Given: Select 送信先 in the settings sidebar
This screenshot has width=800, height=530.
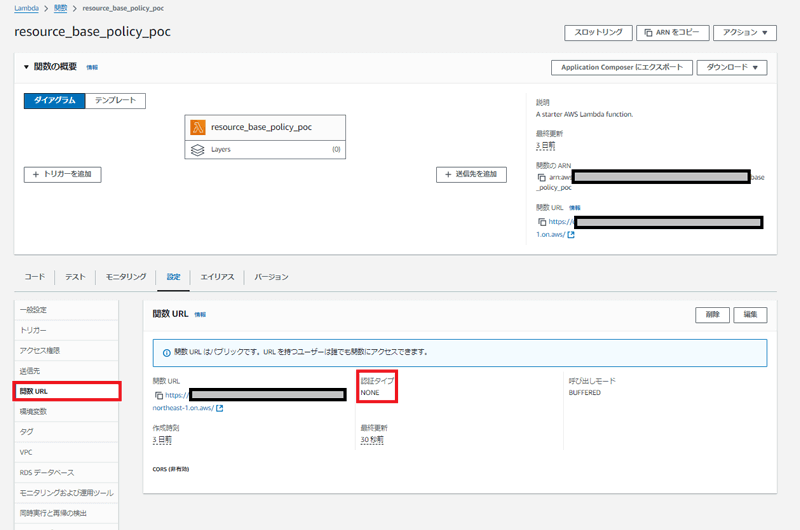Looking at the screenshot, I should [66, 371].
